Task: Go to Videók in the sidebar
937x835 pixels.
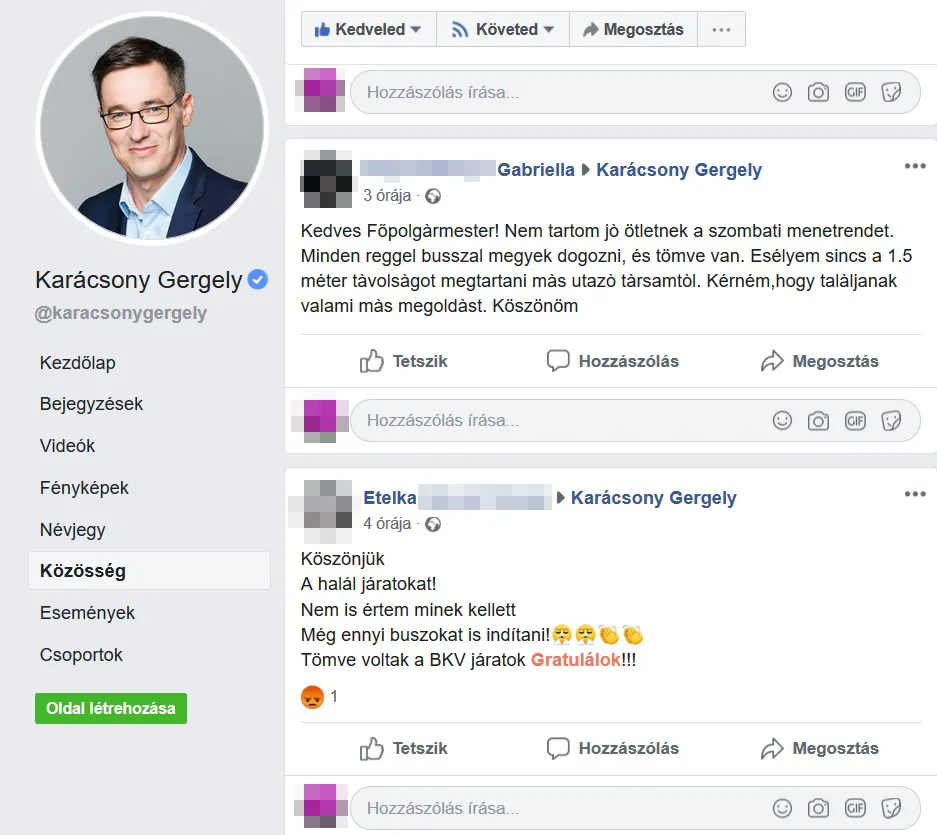Action: pyautogui.click(x=68, y=446)
